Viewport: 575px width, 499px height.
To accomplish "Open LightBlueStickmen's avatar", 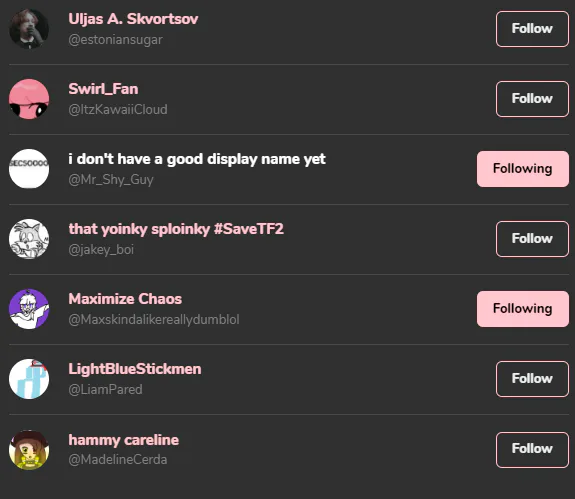I will coord(29,379).
